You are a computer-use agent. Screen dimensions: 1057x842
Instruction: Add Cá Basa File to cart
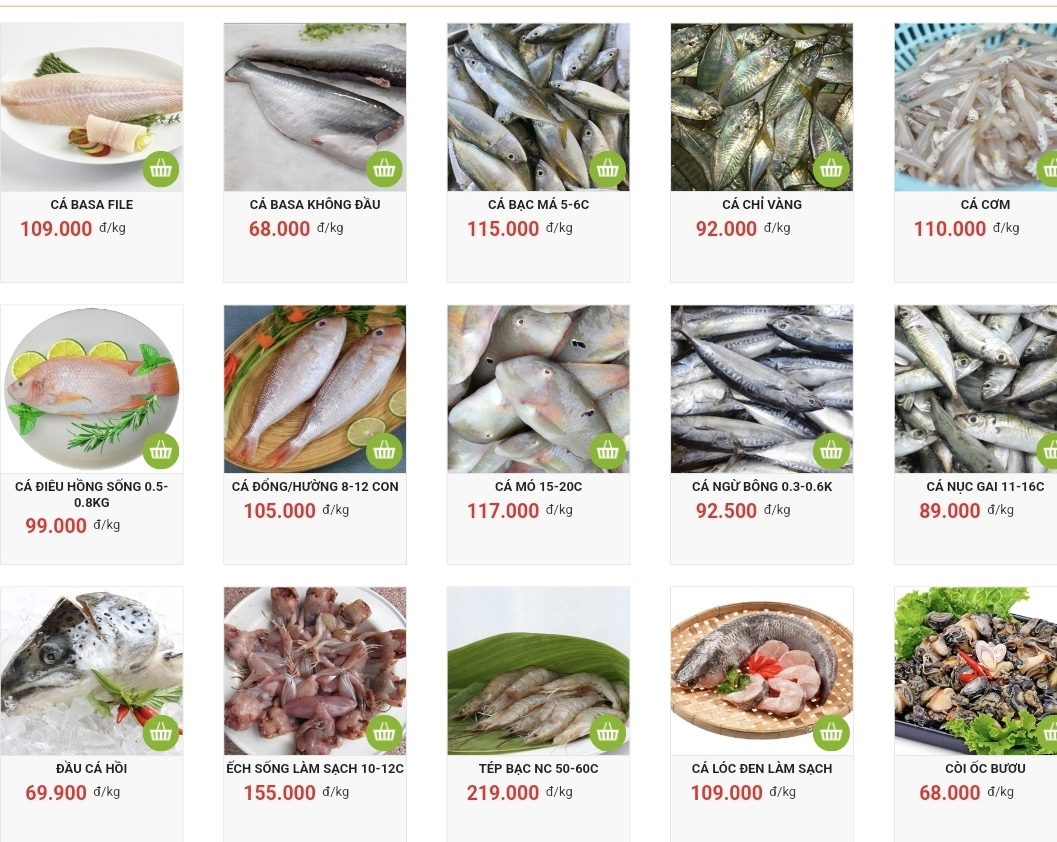pos(160,169)
